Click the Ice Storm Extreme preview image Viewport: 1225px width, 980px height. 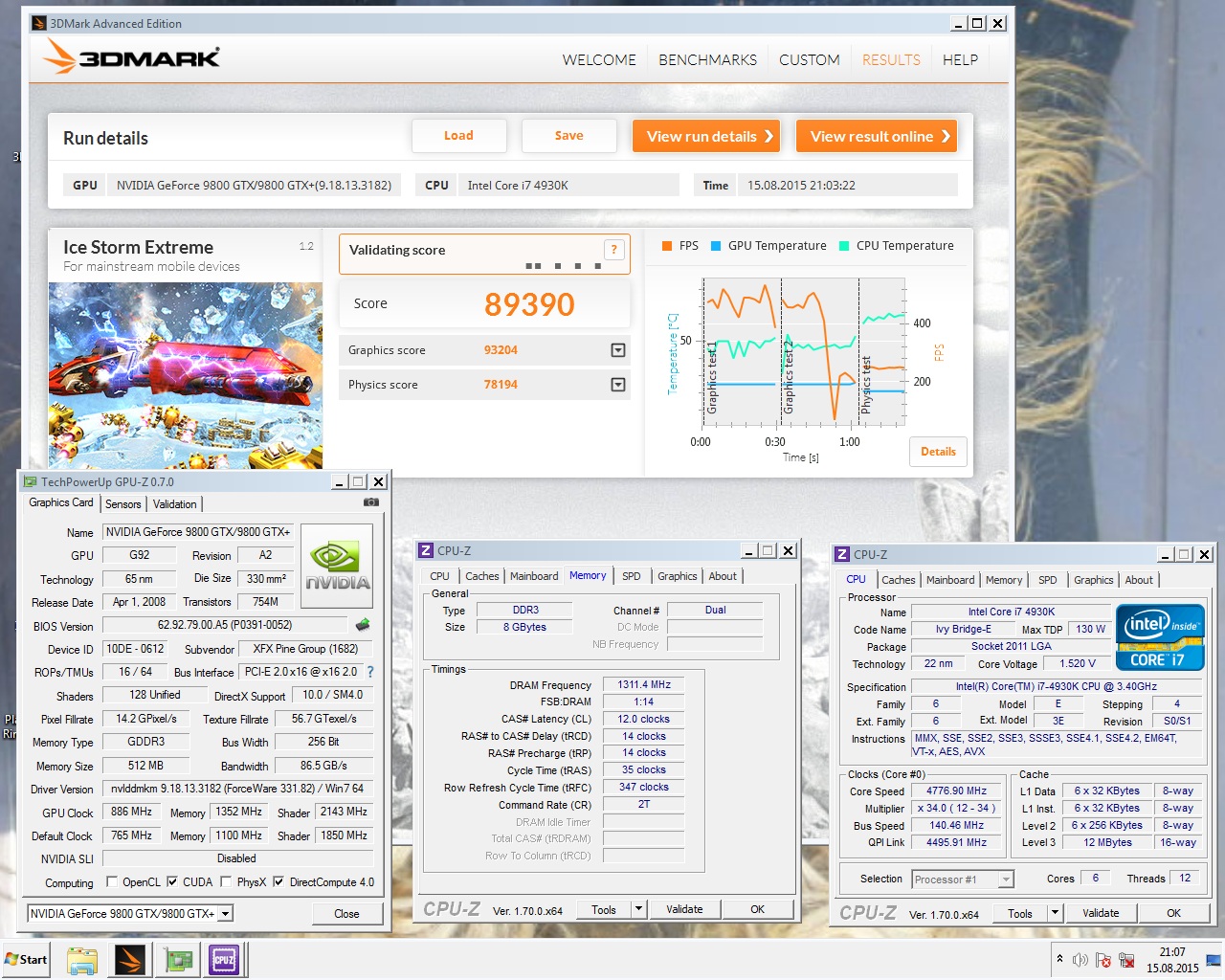pos(186,374)
